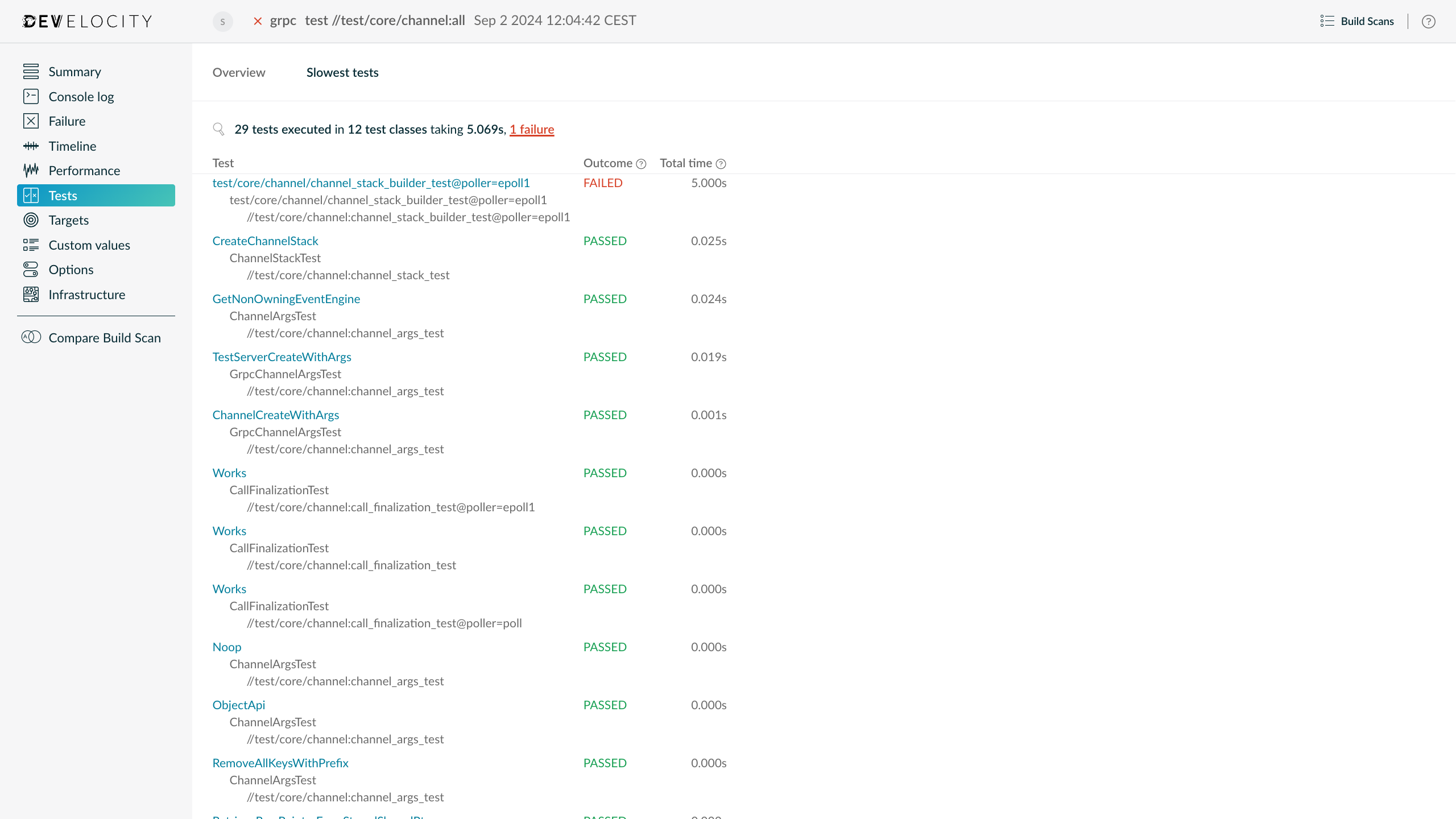Open the Console log view
Screen dimensions: 1456x819
[81, 96]
